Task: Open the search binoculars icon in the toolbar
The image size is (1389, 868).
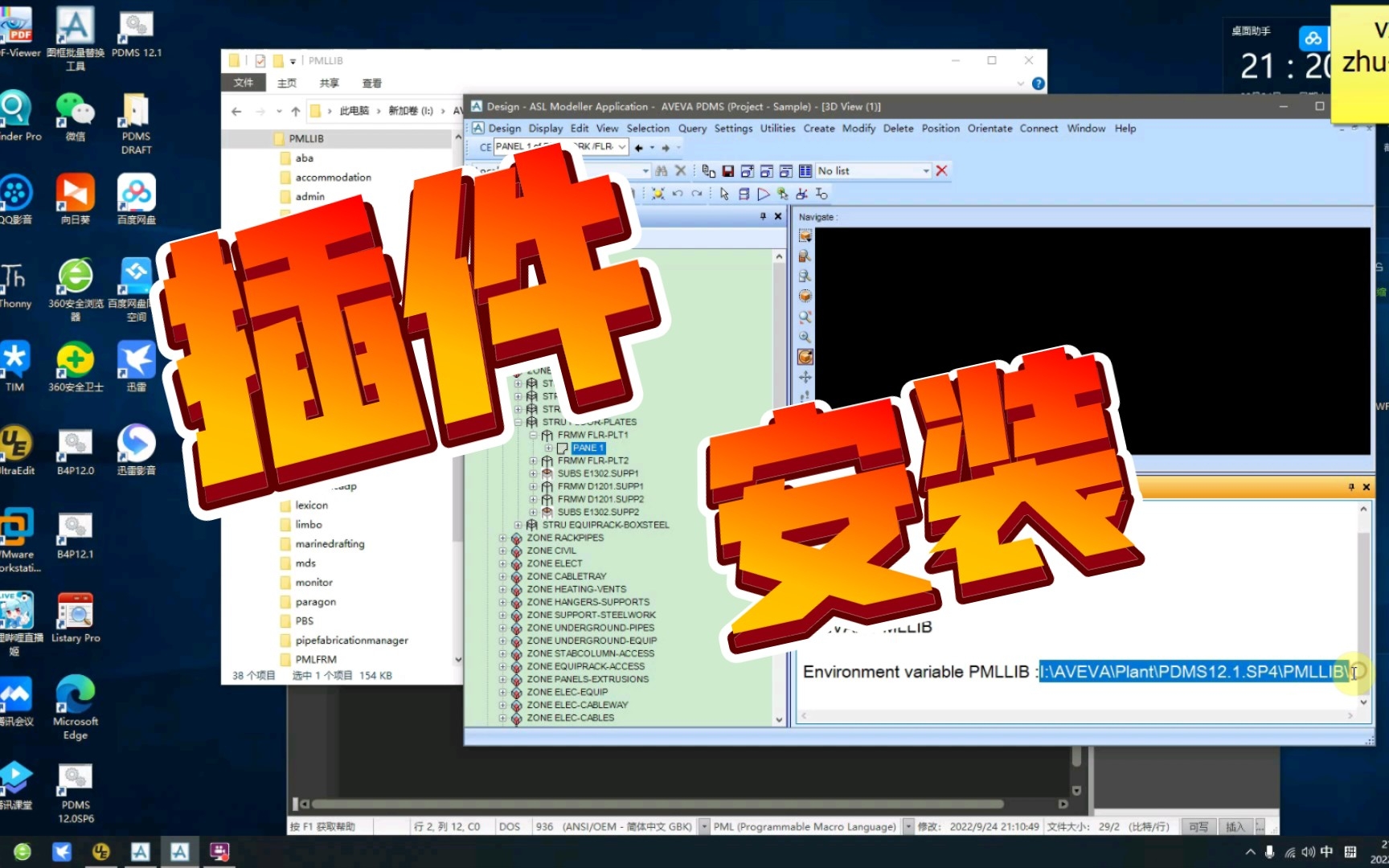Action: (x=661, y=170)
